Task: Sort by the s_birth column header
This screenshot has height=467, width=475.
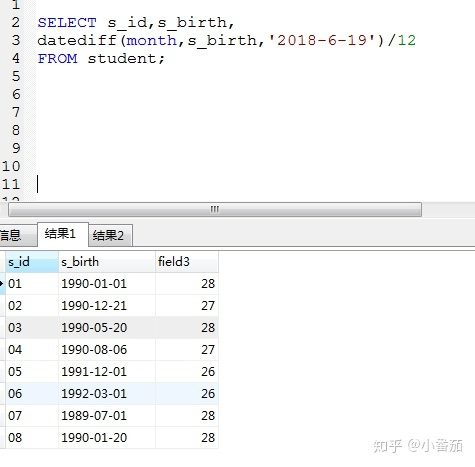Action: 107,262
